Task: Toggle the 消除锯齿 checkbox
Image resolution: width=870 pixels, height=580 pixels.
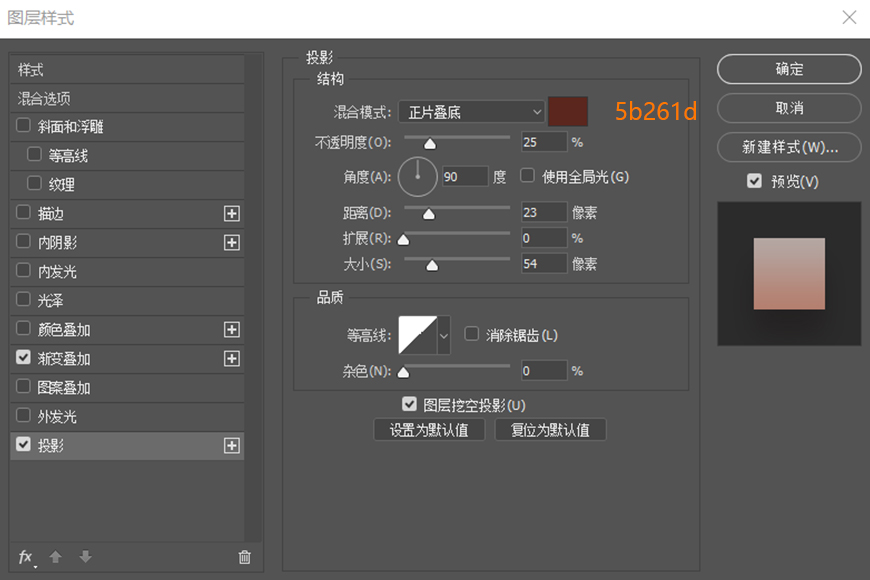Action: (x=471, y=334)
